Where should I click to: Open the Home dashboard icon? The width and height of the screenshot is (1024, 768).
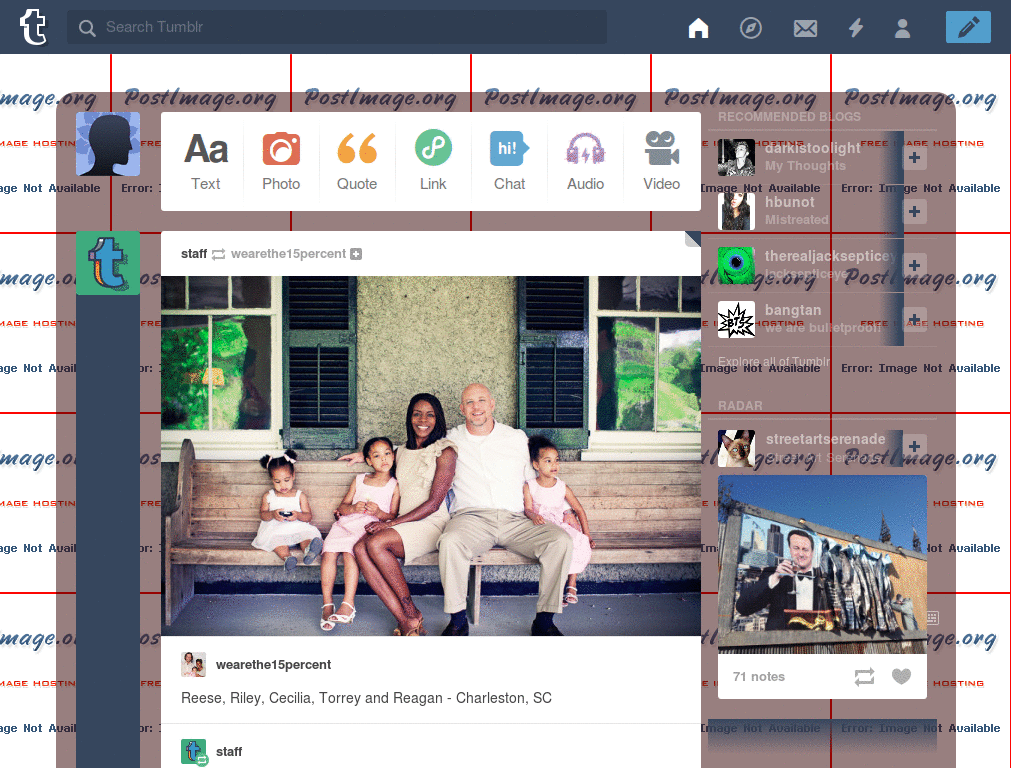[x=698, y=27]
